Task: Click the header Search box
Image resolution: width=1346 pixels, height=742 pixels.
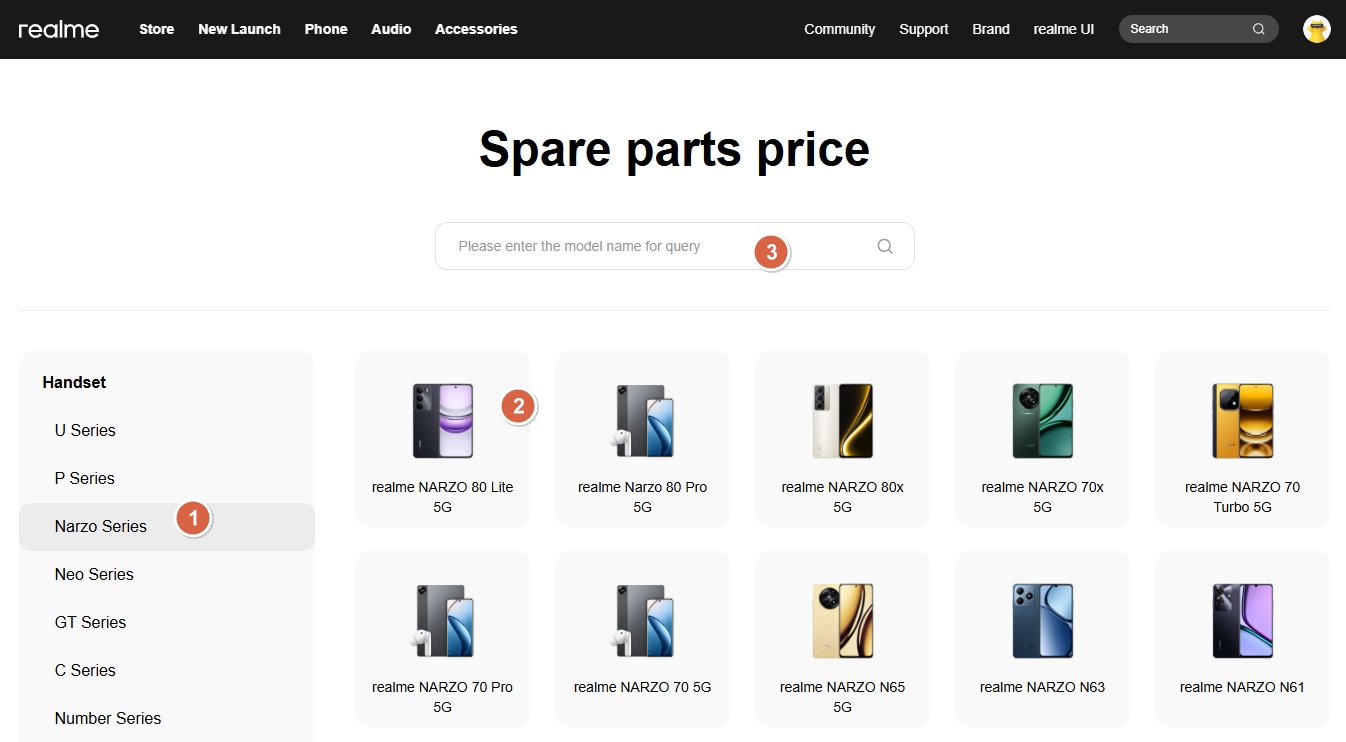Action: tap(1185, 29)
